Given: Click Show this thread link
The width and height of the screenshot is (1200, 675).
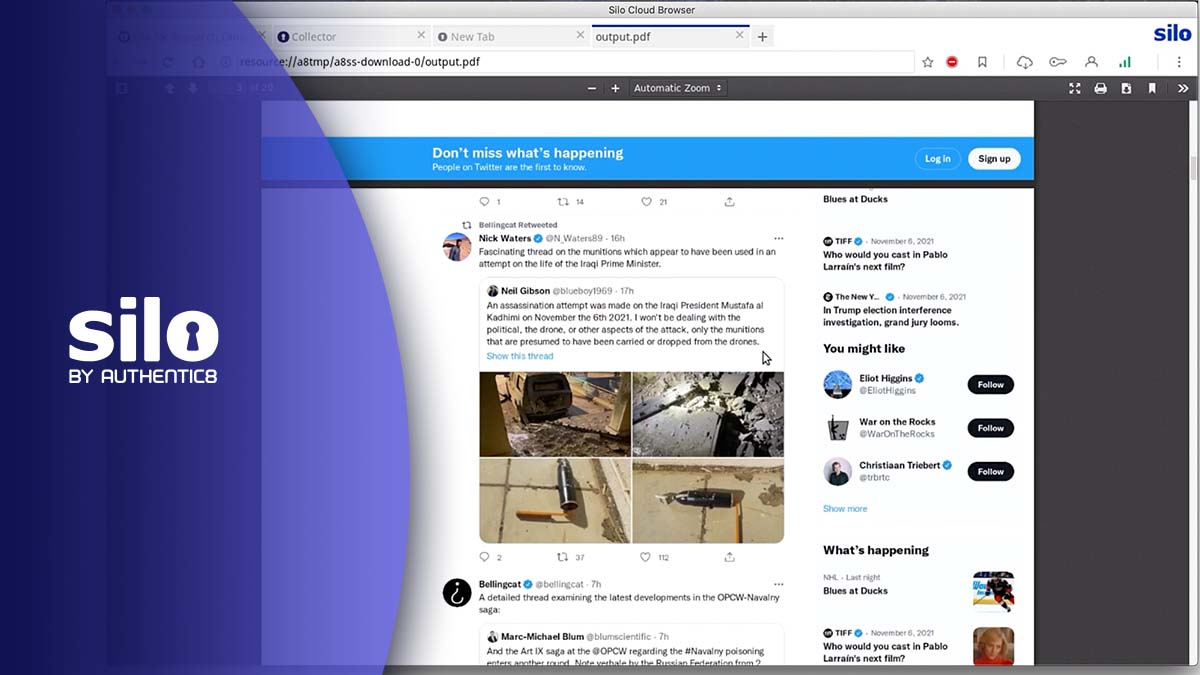Looking at the screenshot, I should (x=520, y=356).
